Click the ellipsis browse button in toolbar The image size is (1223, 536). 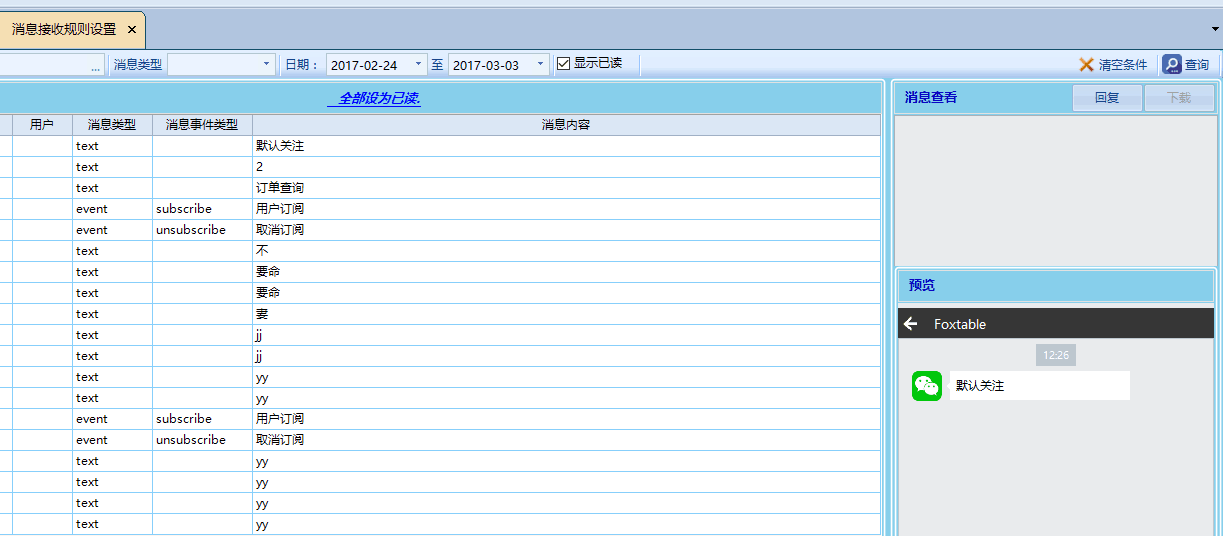[x=96, y=65]
